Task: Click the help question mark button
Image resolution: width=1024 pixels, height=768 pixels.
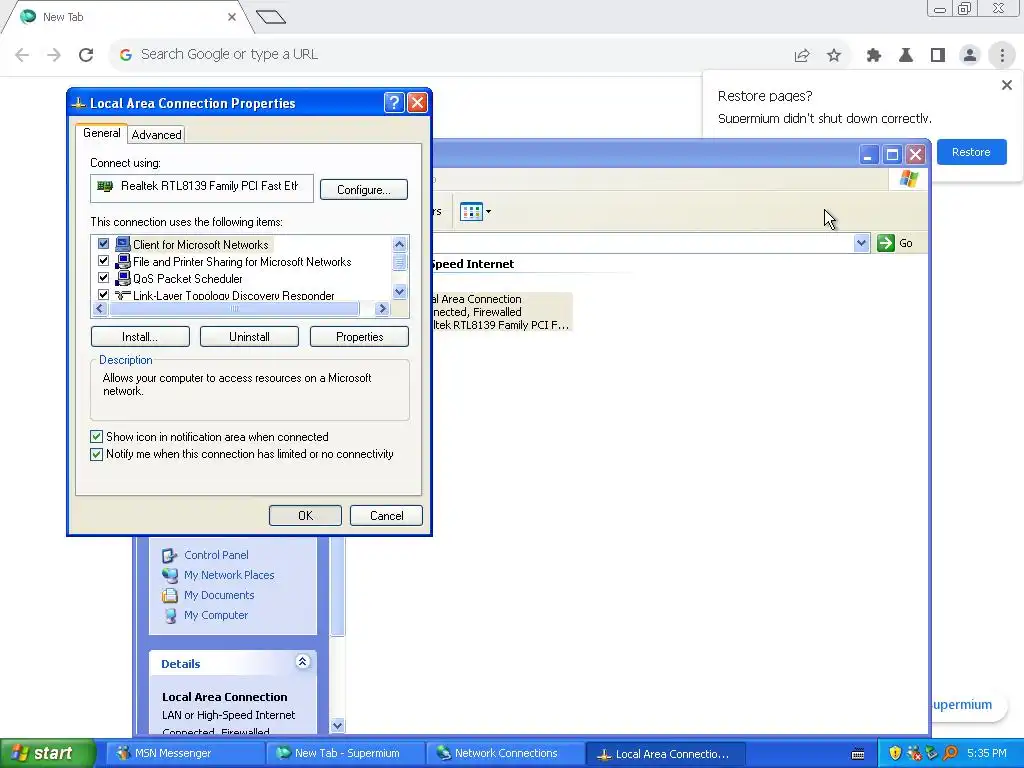Action: point(394,103)
